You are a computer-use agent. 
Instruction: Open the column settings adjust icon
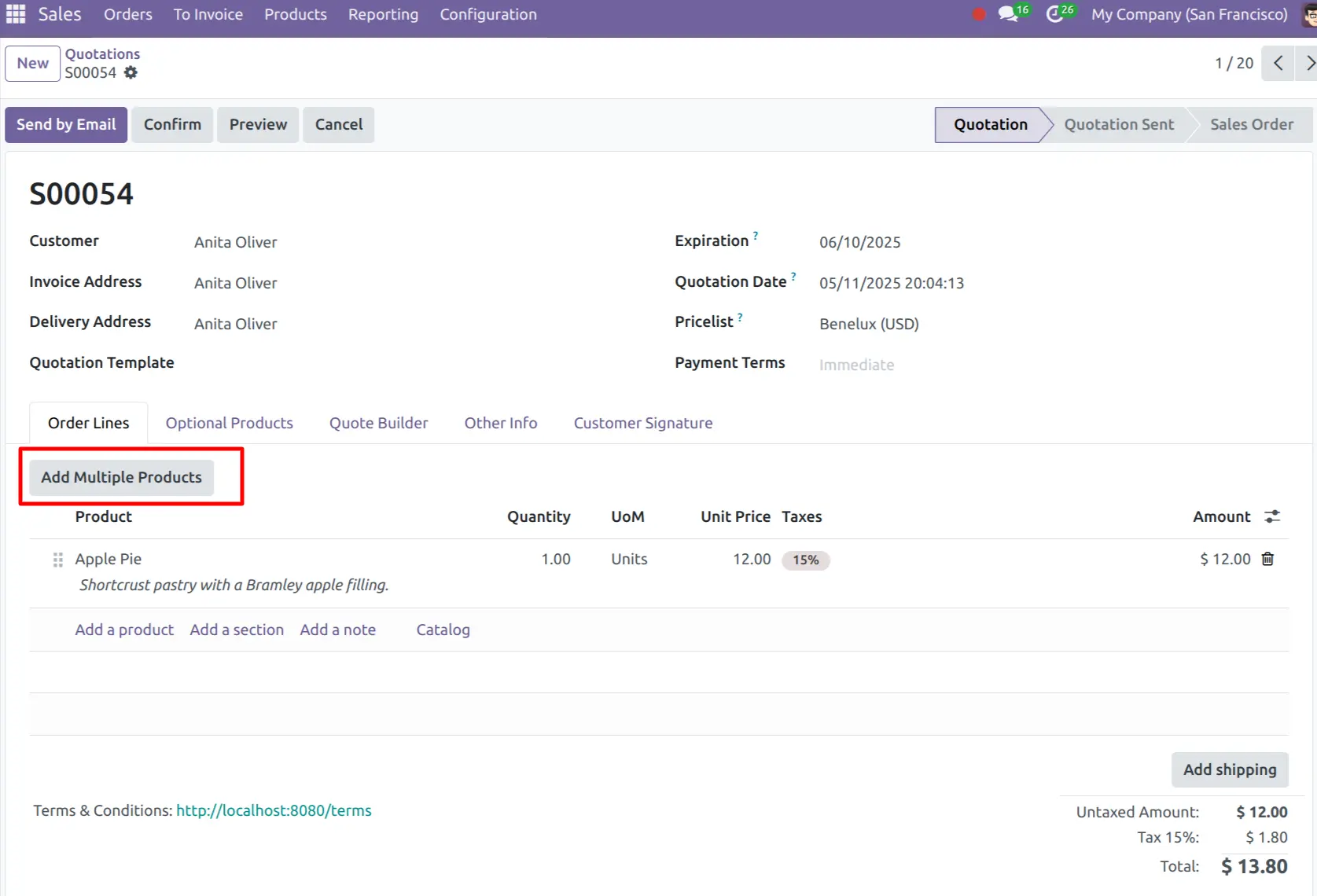1272,516
